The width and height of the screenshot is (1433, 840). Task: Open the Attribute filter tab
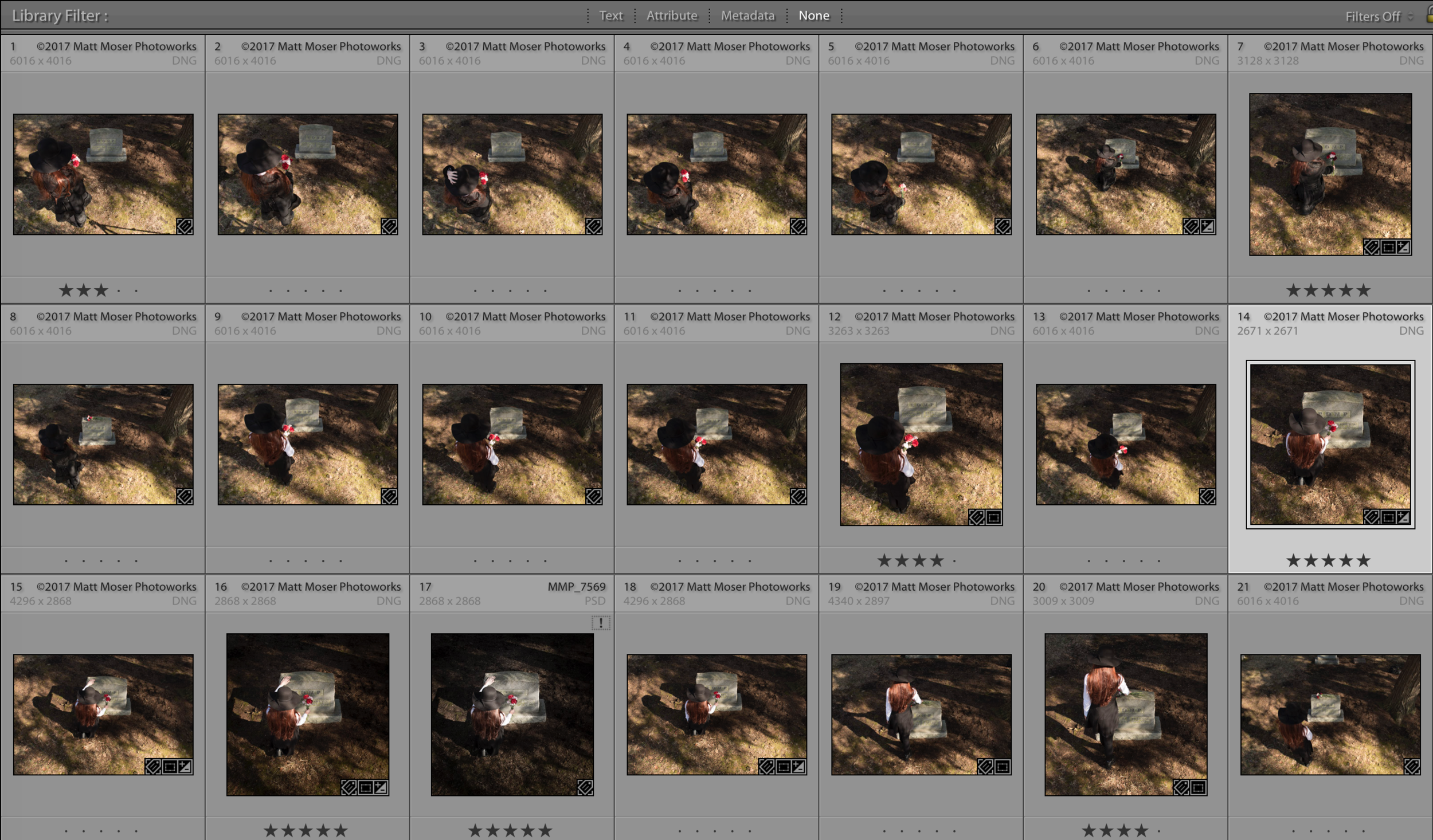672,15
